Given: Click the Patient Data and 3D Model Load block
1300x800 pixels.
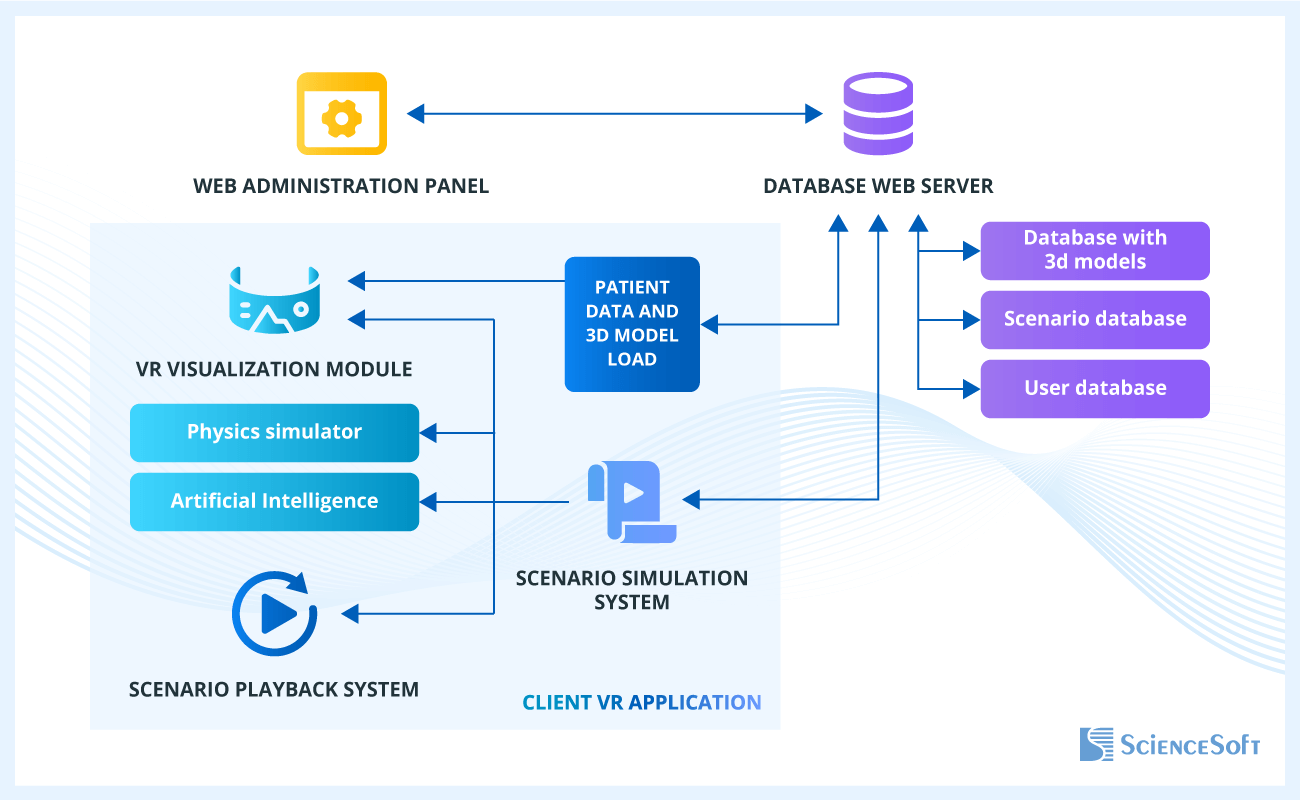Looking at the screenshot, I should (632, 324).
